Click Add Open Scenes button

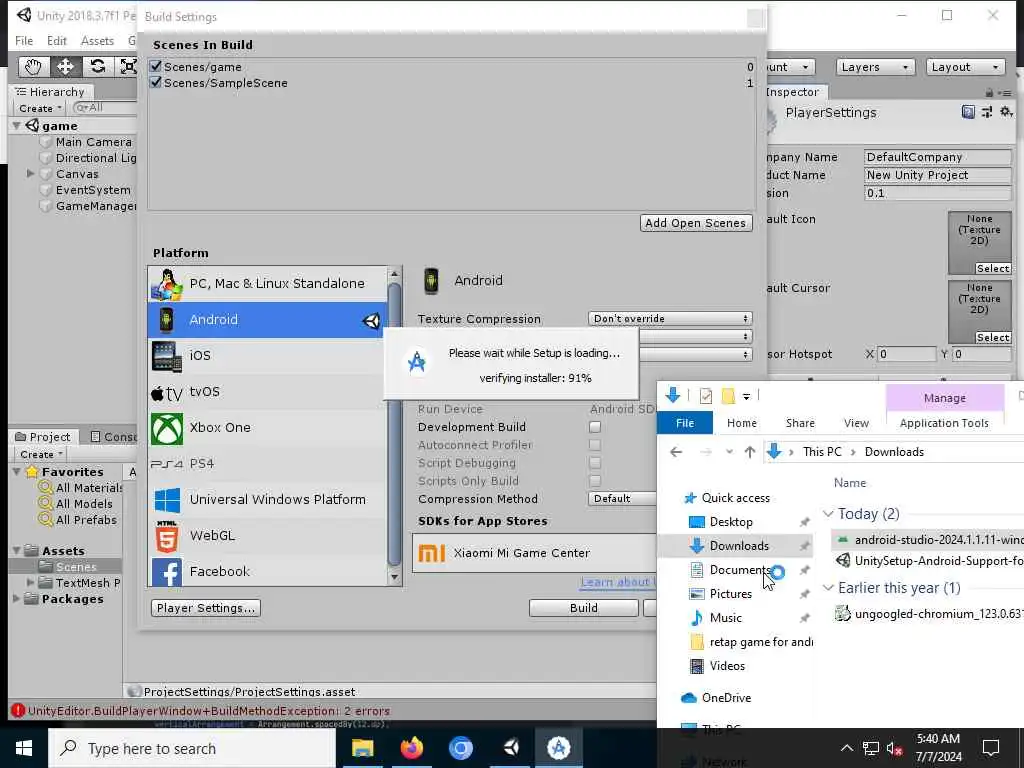(696, 223)
